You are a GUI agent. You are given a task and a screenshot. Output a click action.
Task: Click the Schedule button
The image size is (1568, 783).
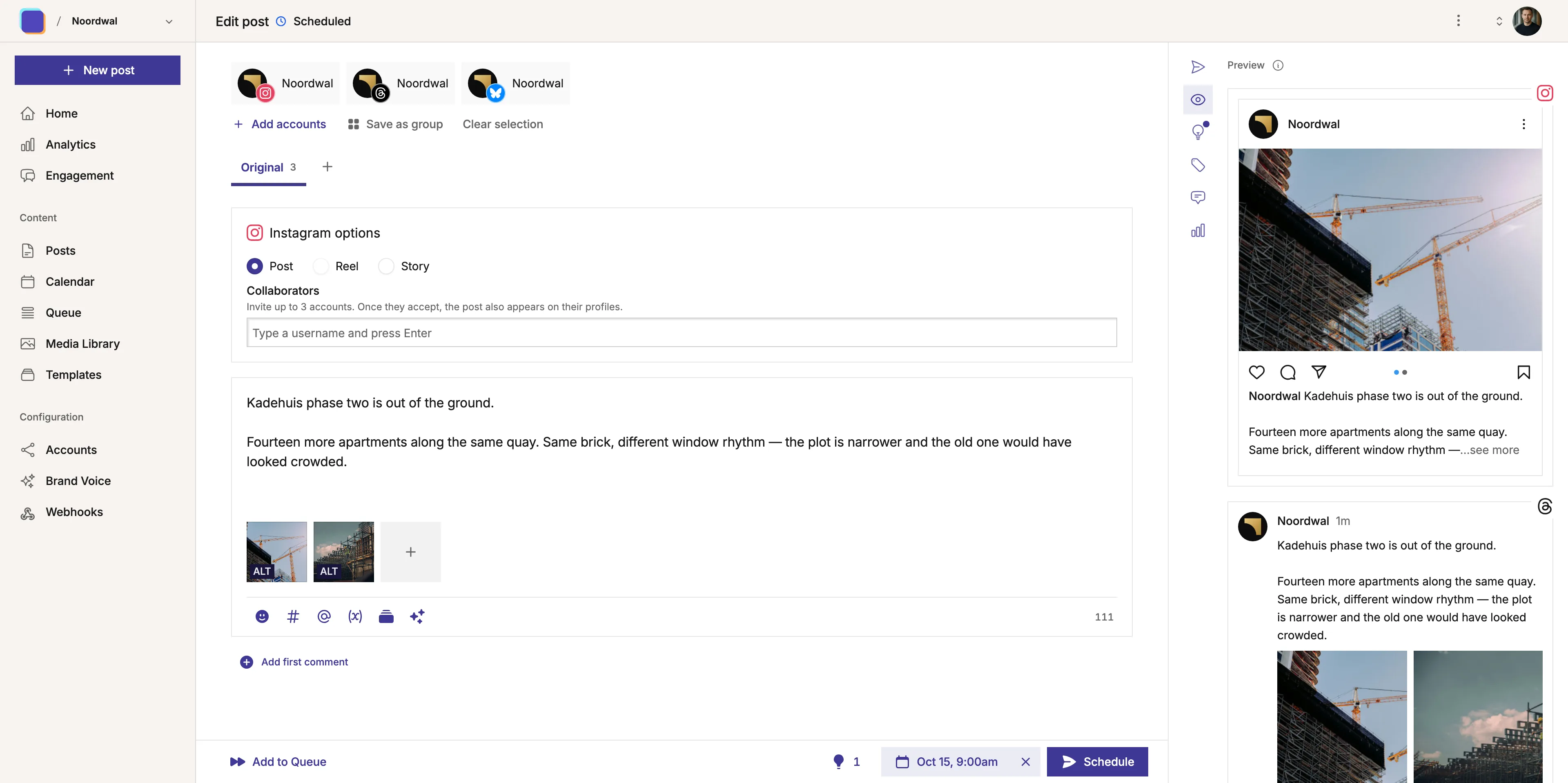[1097, 762]
